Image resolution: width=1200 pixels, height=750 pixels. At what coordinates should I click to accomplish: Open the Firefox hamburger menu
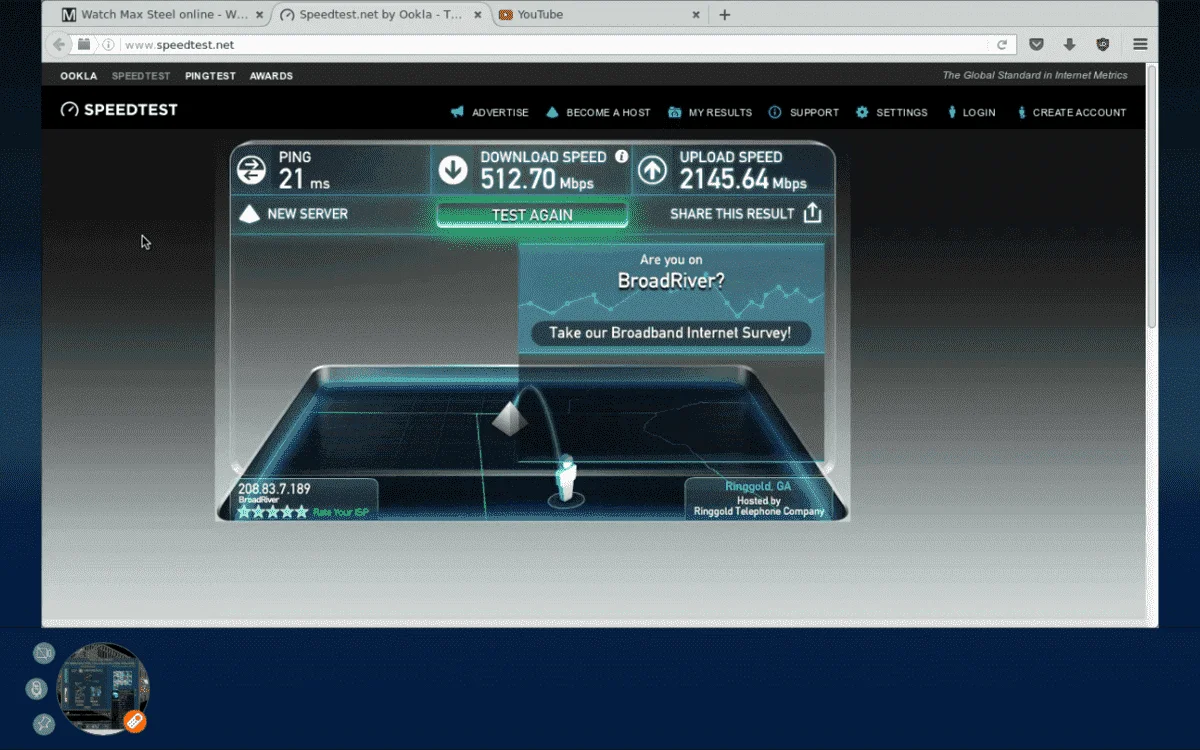tap(1140, 44)
